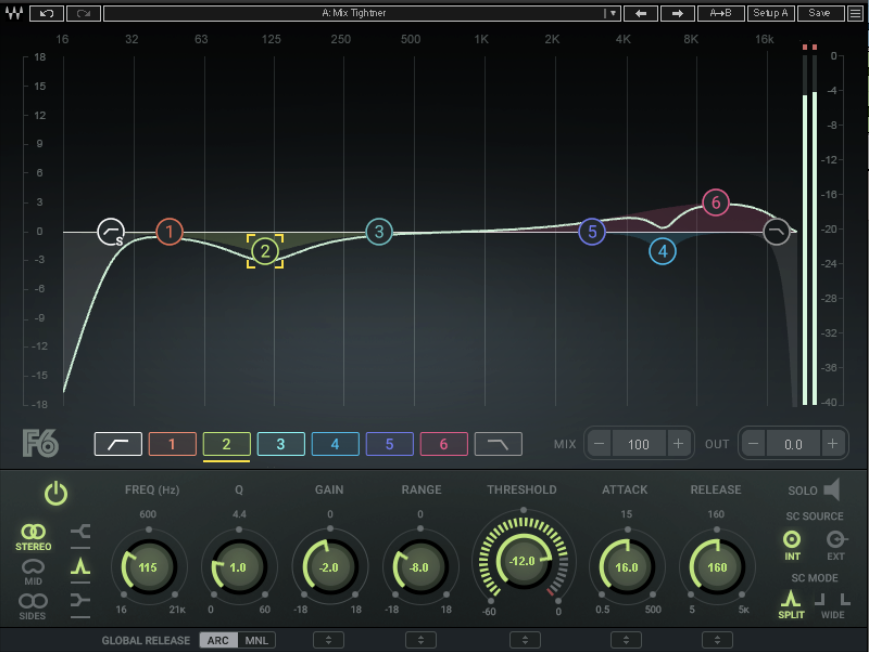Load the previous preset with left arrow
870x652 pixels.
pyautogui.click(x=640, y=13)
